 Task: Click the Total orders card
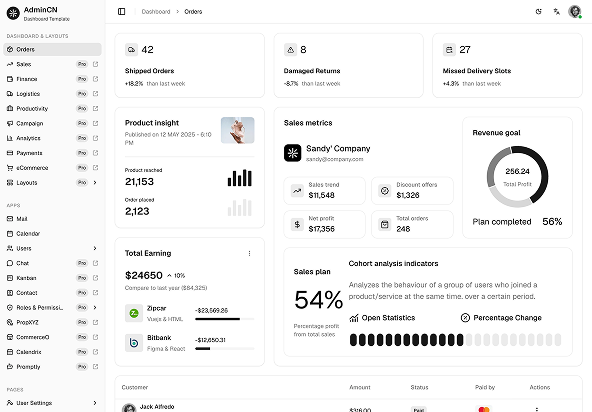(412, 224)
